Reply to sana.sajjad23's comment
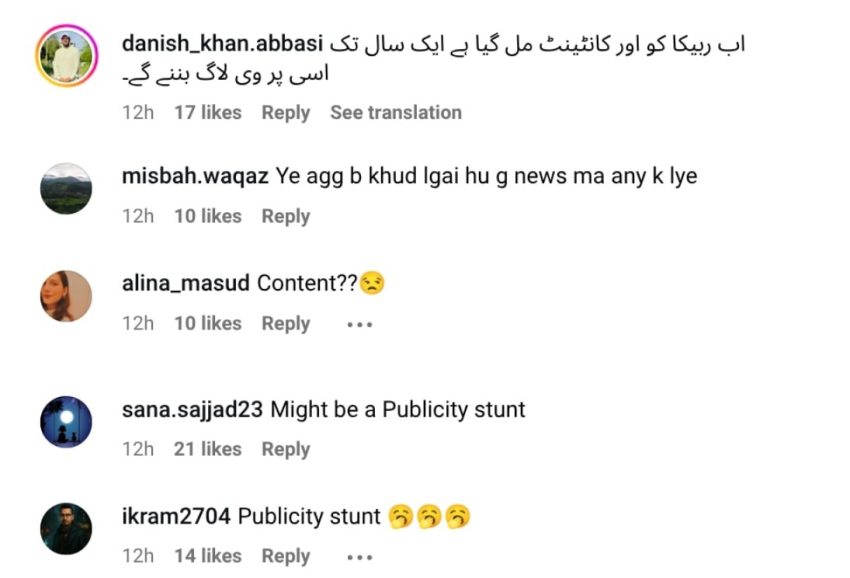Screen dimensions: 850x578 point(286,449)
